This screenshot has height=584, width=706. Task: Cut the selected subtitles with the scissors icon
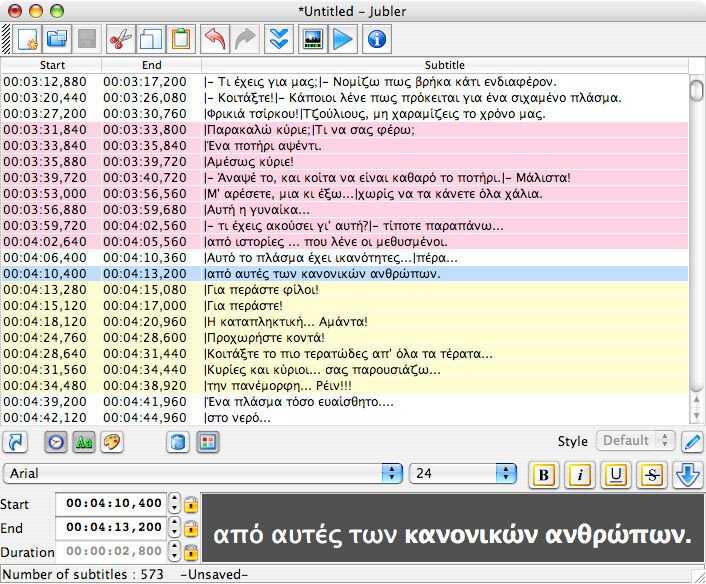tap(121, 40)
